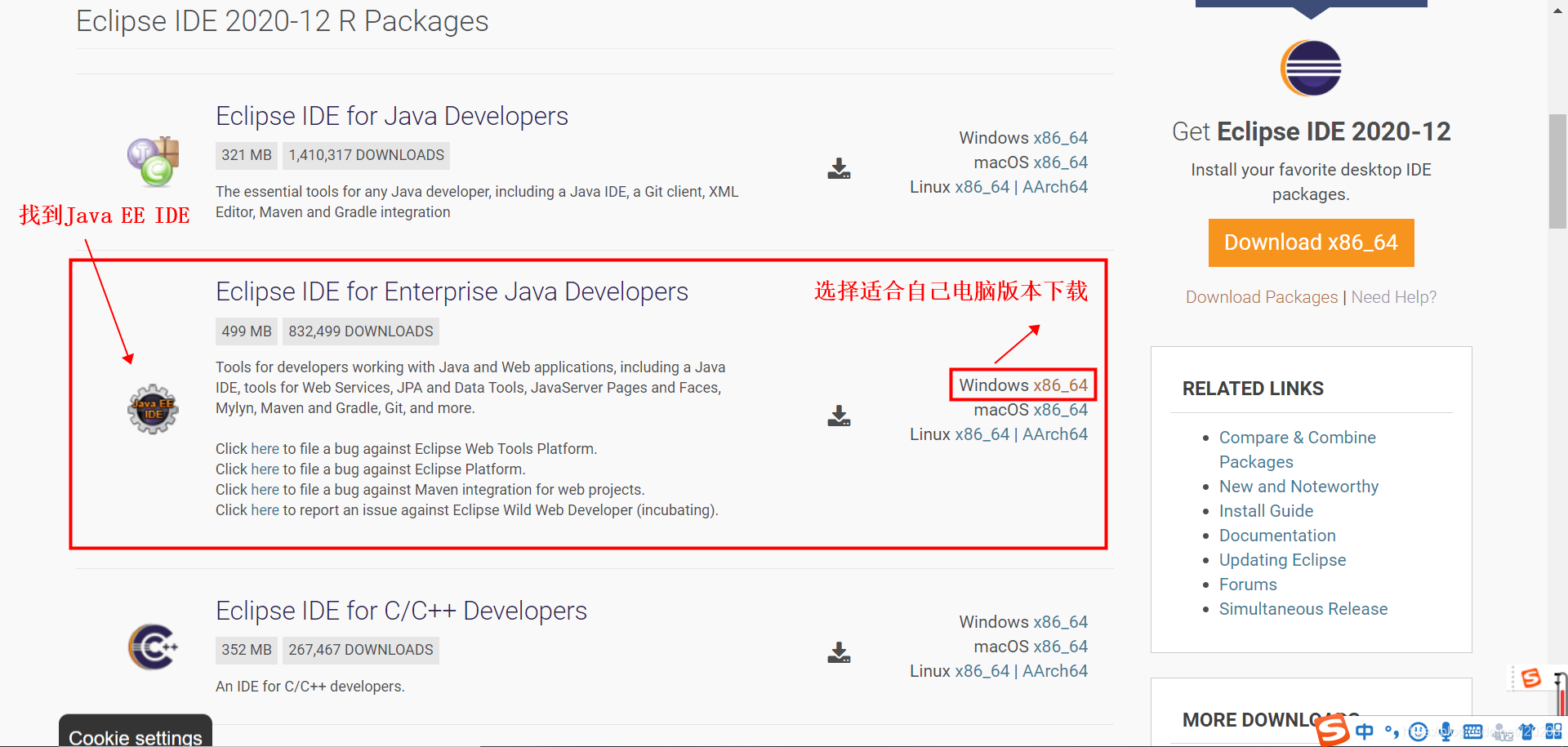Image resolution: width=1568 pixels, height=747 pixels.
Task: Open Sogou toolbox grid icon
Action: [1553, 731]
